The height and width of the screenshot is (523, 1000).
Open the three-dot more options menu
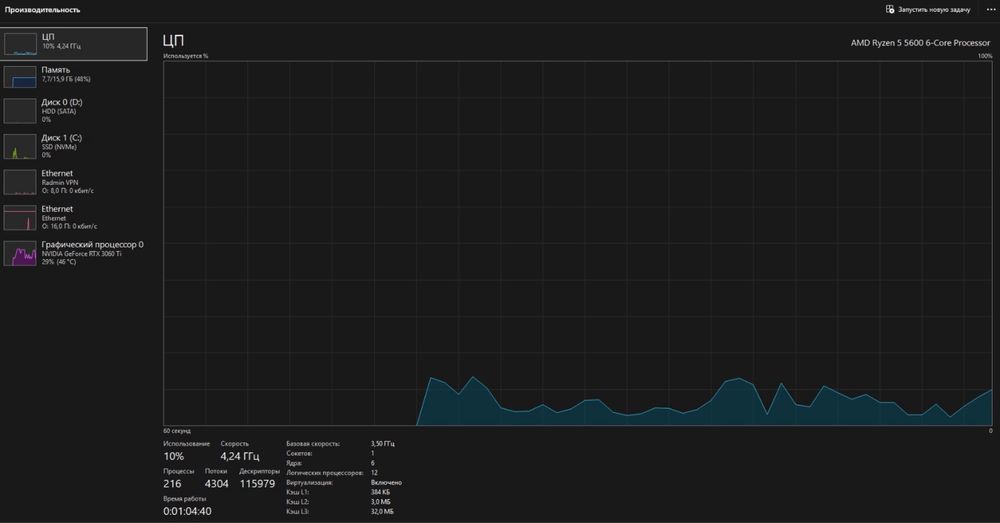click(990, 10)
